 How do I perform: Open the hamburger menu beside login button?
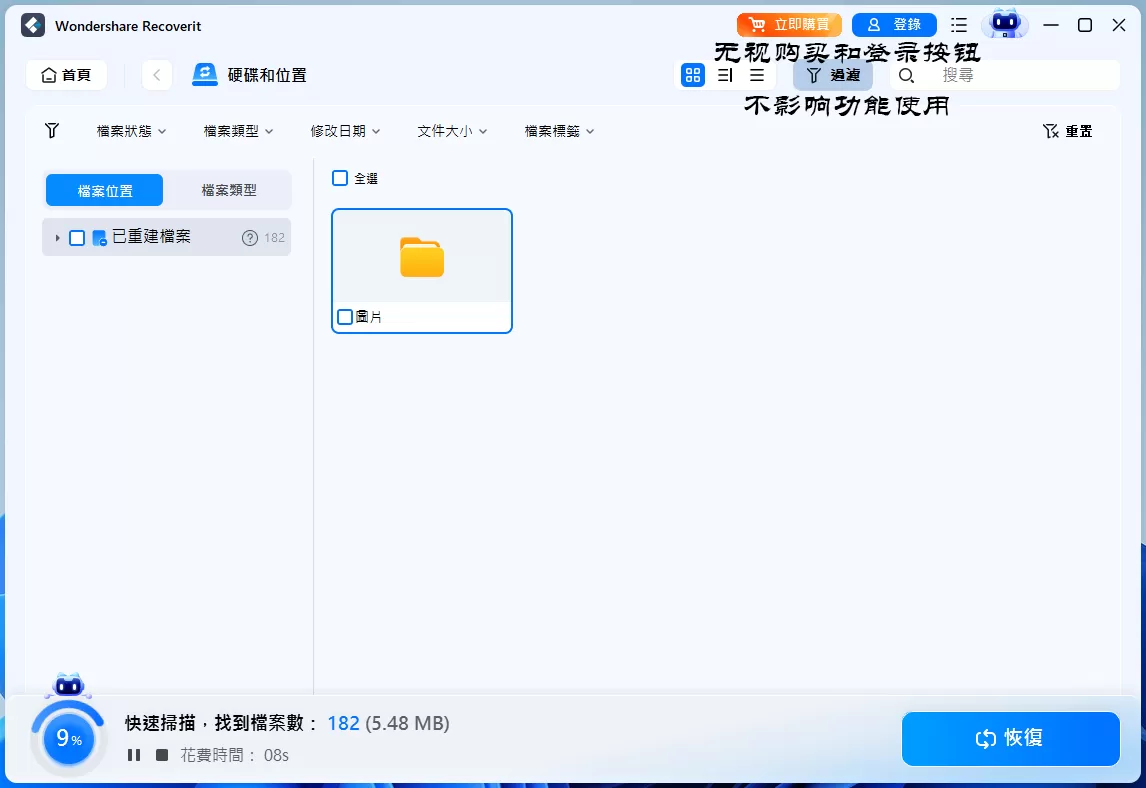coord(958,24)
